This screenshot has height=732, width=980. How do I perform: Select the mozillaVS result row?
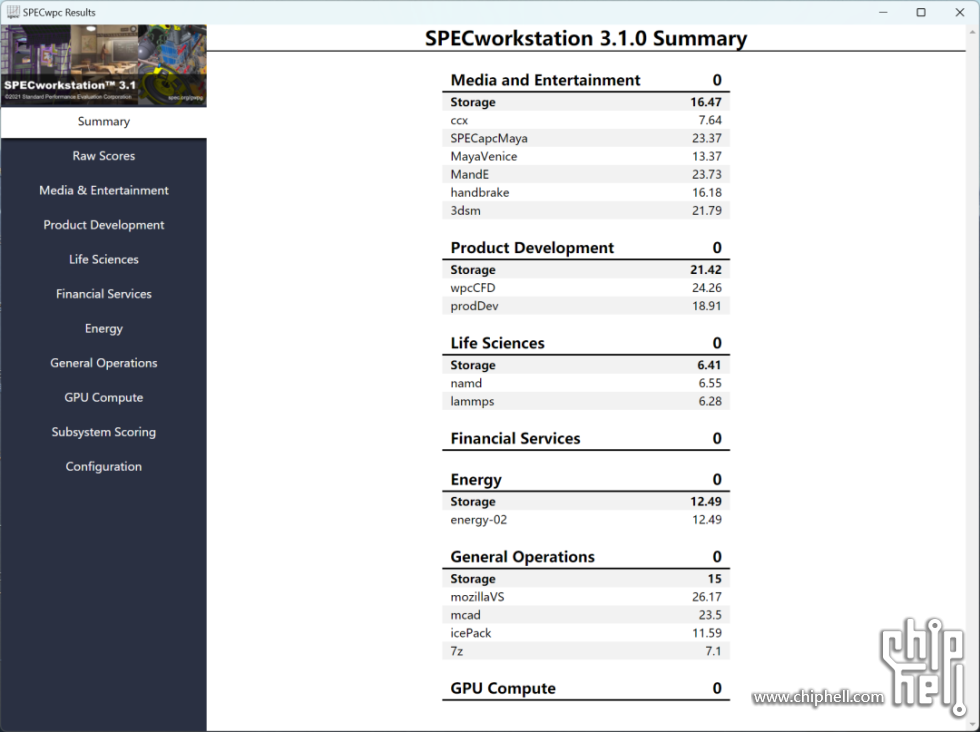pyautogui.click(x=585, y=597)
